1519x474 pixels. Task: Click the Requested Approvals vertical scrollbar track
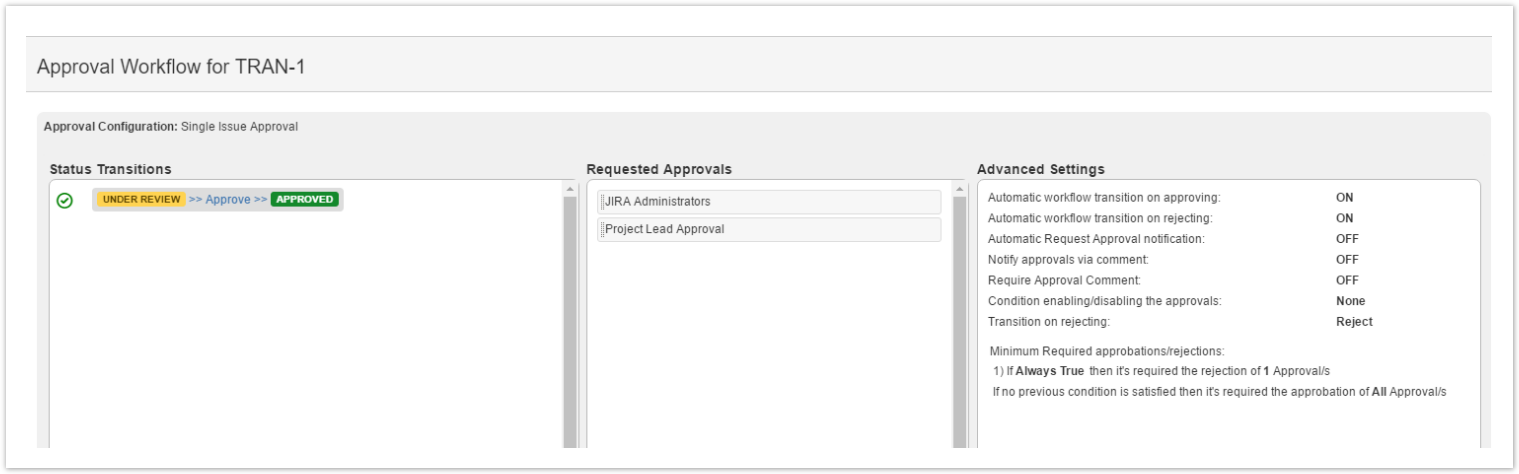click(960, 320)
